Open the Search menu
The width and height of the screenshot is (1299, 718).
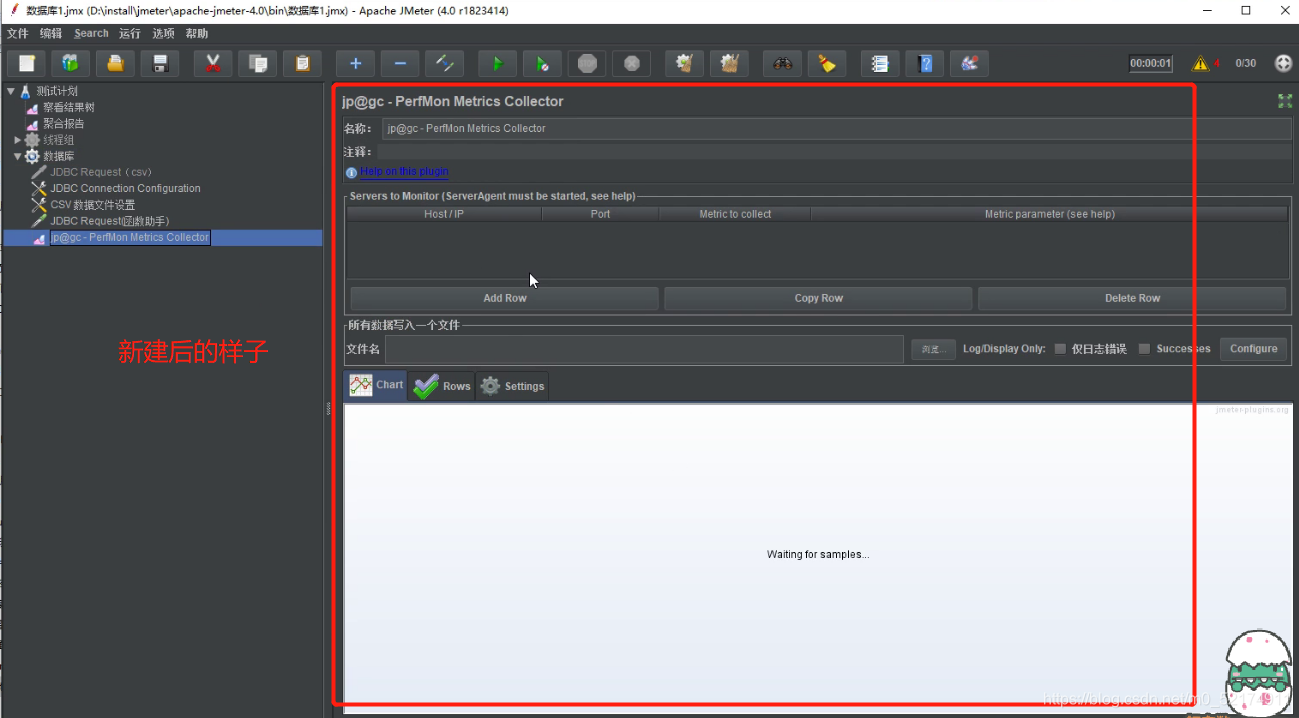[91, 33]
